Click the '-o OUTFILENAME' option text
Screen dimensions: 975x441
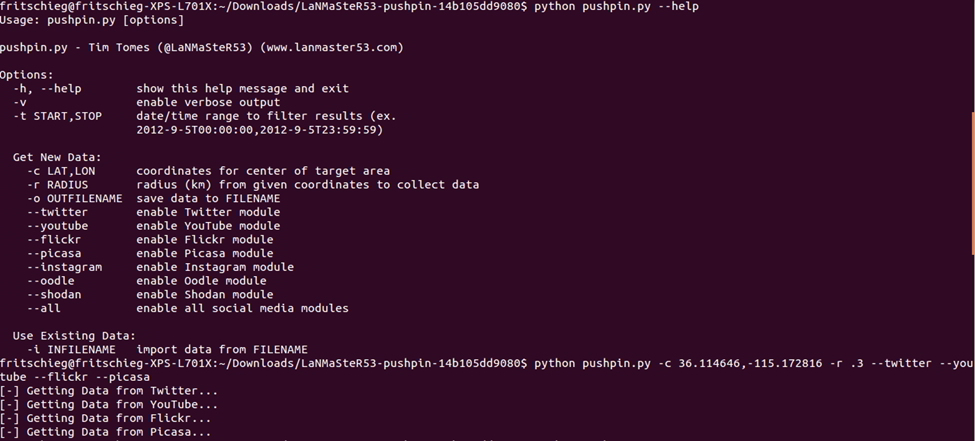pyautogui.click(x=75, y=198)
